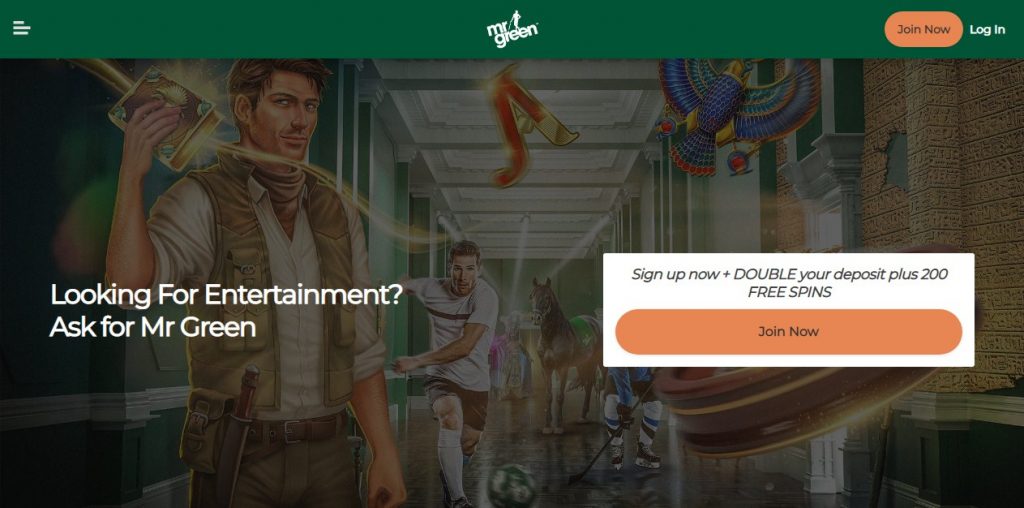Click the orange Join Now header button
Screen dimensions: 1024x508
click(923, 29)
